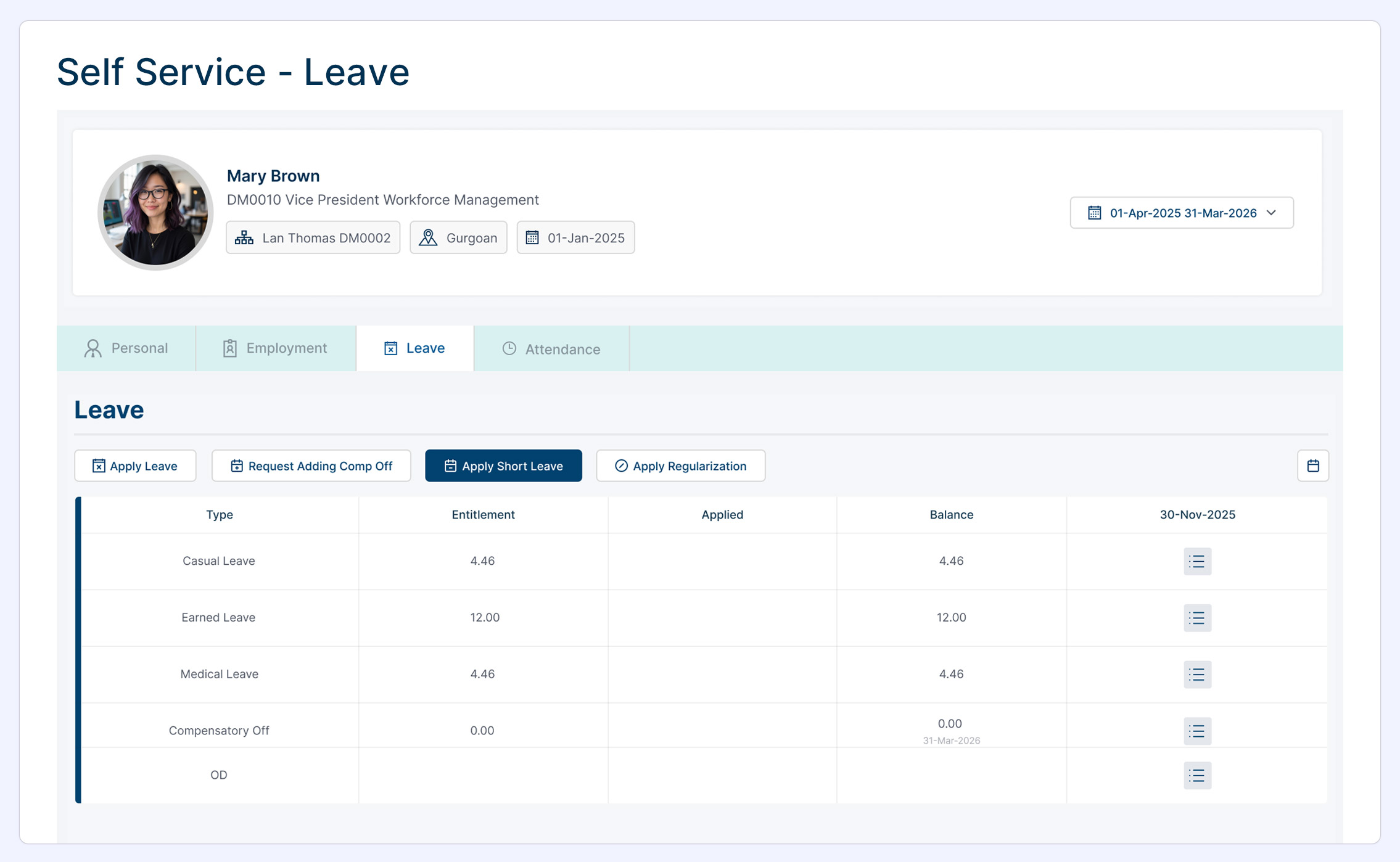Viewport: 1400px width, 862px height.
Task: Open Casual Leave details list icon
Action: 1197,561
